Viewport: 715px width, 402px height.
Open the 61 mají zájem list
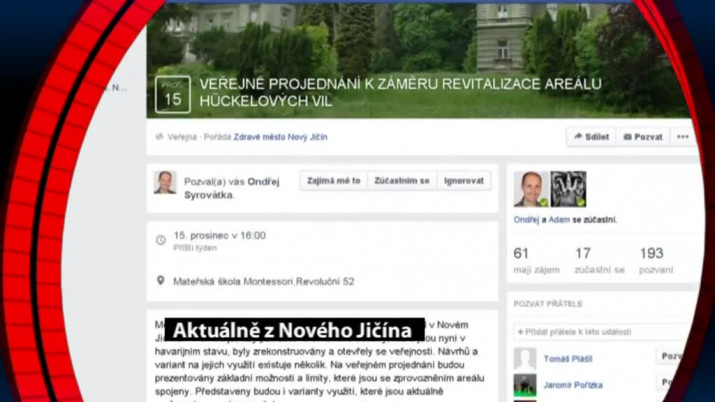pyautogui.click(x=528, y=260)
